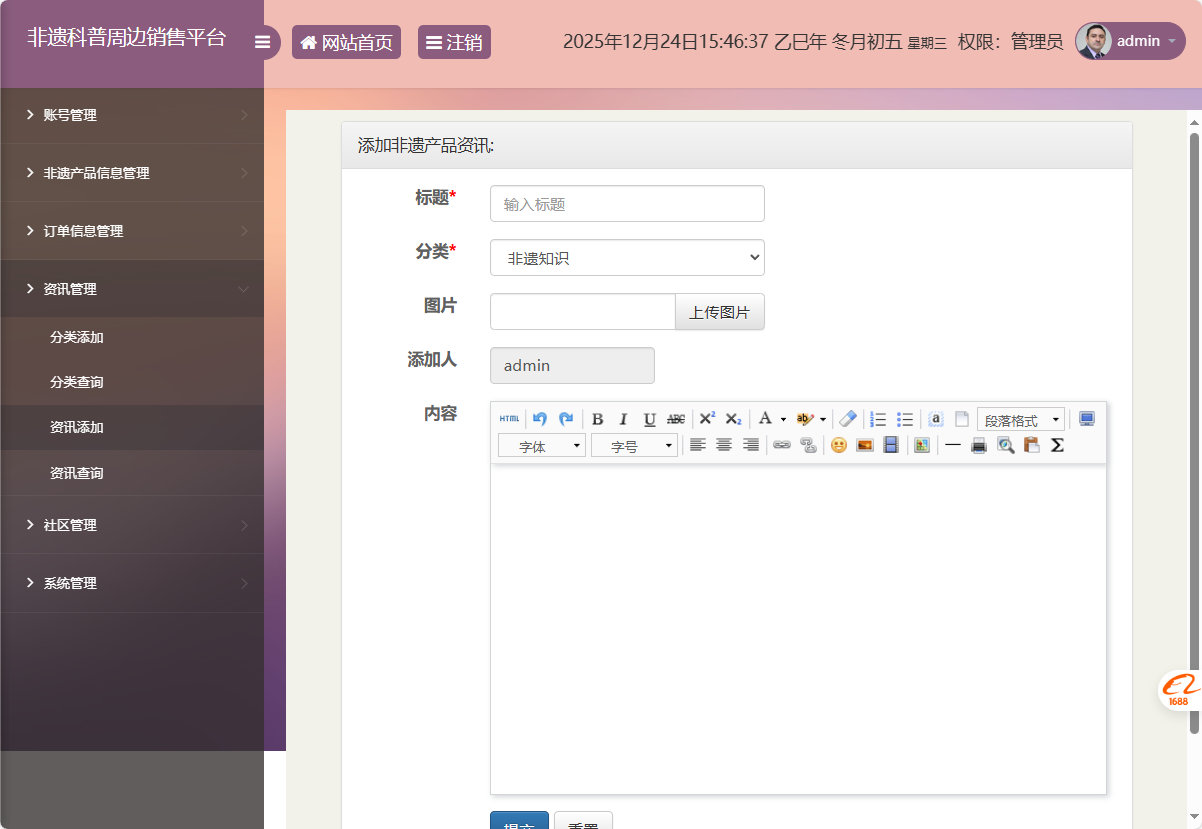
Task: Open the 分类 category dropdown
Action: point(627,258)
